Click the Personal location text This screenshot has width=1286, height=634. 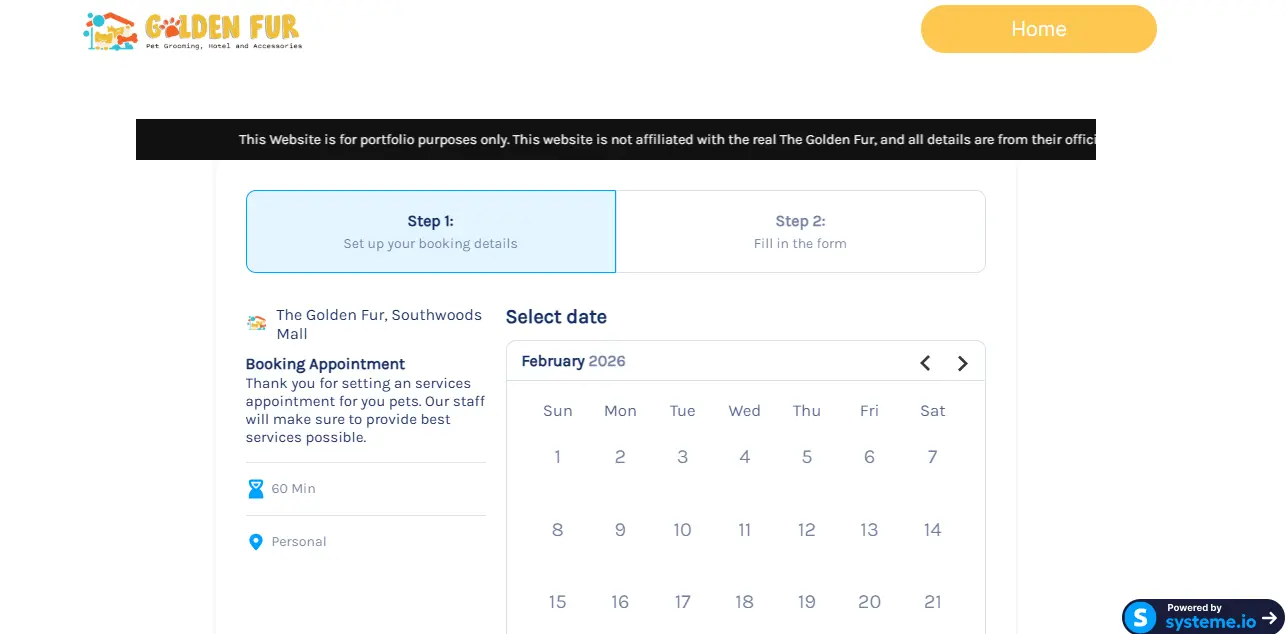pos(299,542)
